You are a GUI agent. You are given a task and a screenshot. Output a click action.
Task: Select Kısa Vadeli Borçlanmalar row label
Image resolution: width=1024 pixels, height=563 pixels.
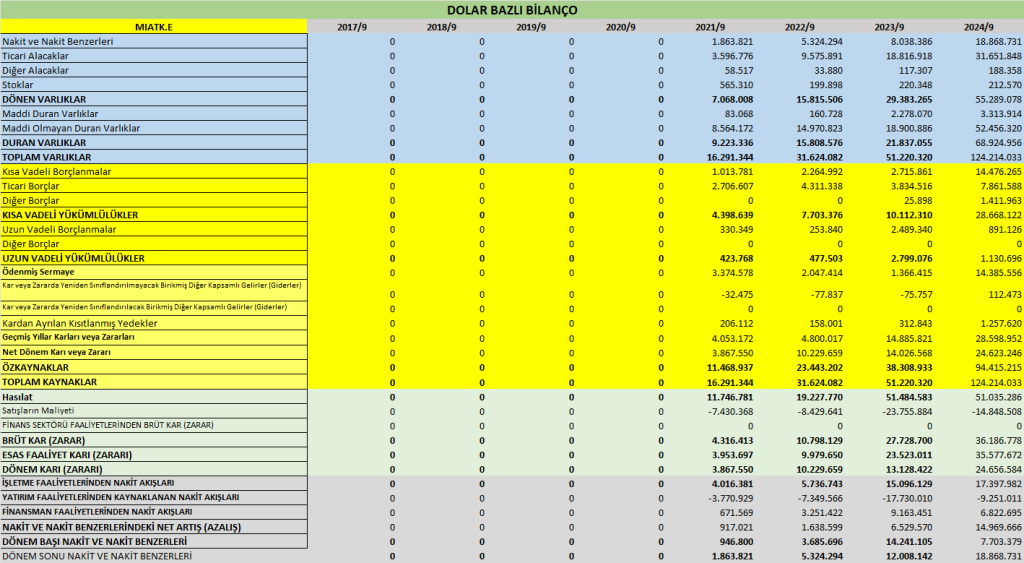click(57, 172)
